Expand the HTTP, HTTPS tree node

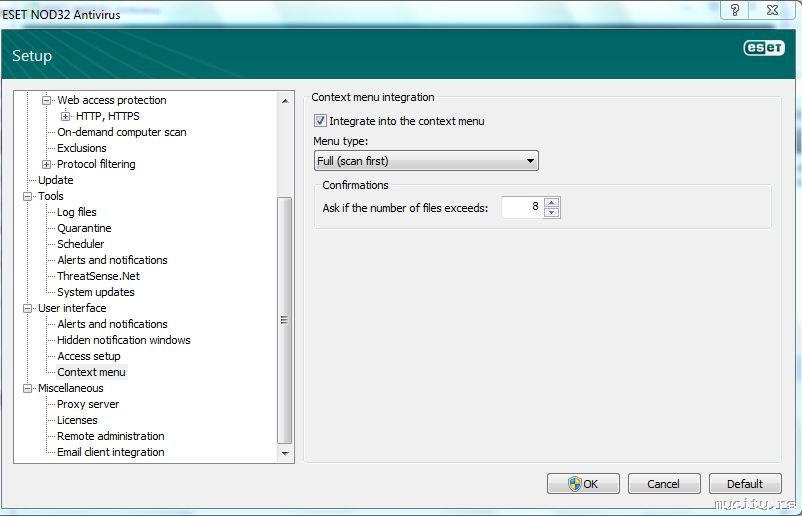[x=65, y=116]
